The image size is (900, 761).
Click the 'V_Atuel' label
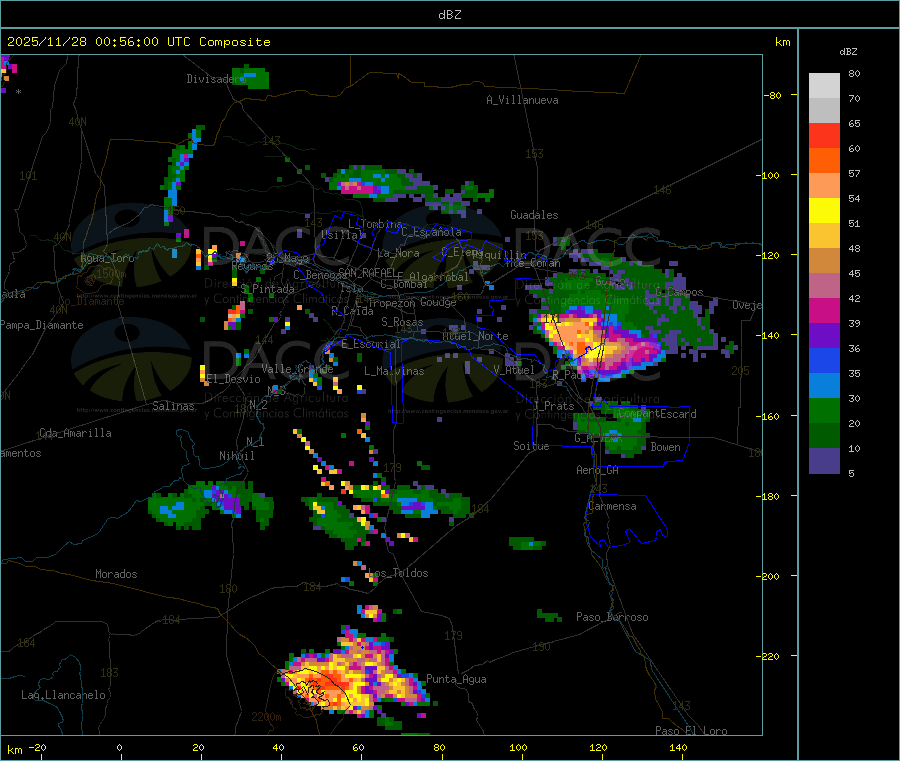[x=514, y=370]
